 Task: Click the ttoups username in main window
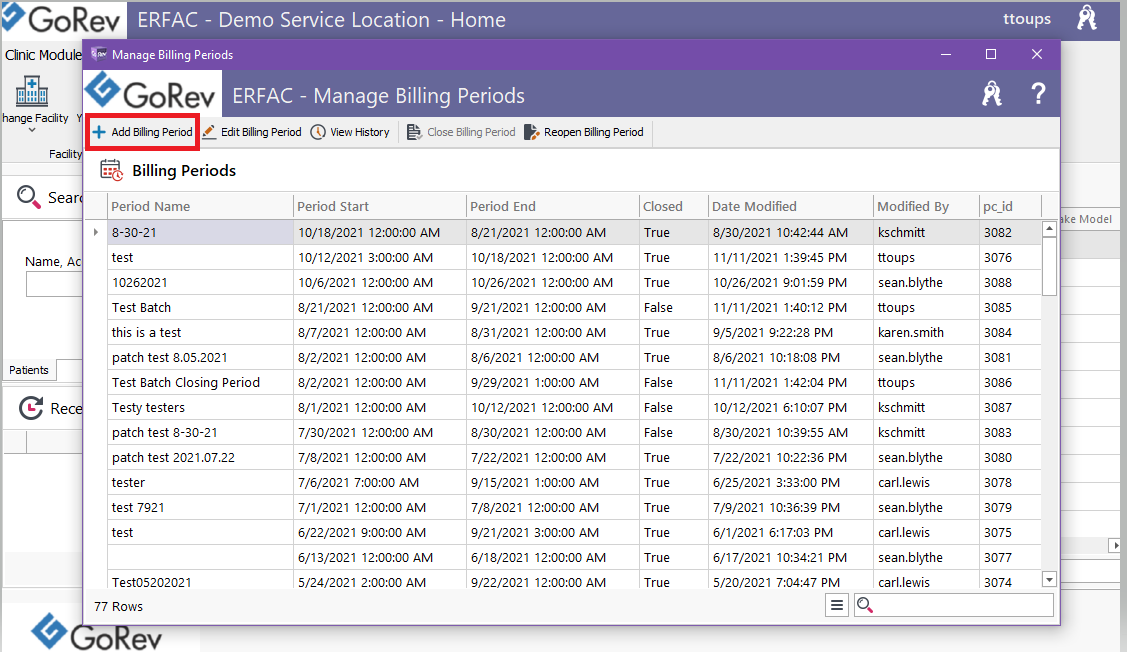[x=1027, y=19]
